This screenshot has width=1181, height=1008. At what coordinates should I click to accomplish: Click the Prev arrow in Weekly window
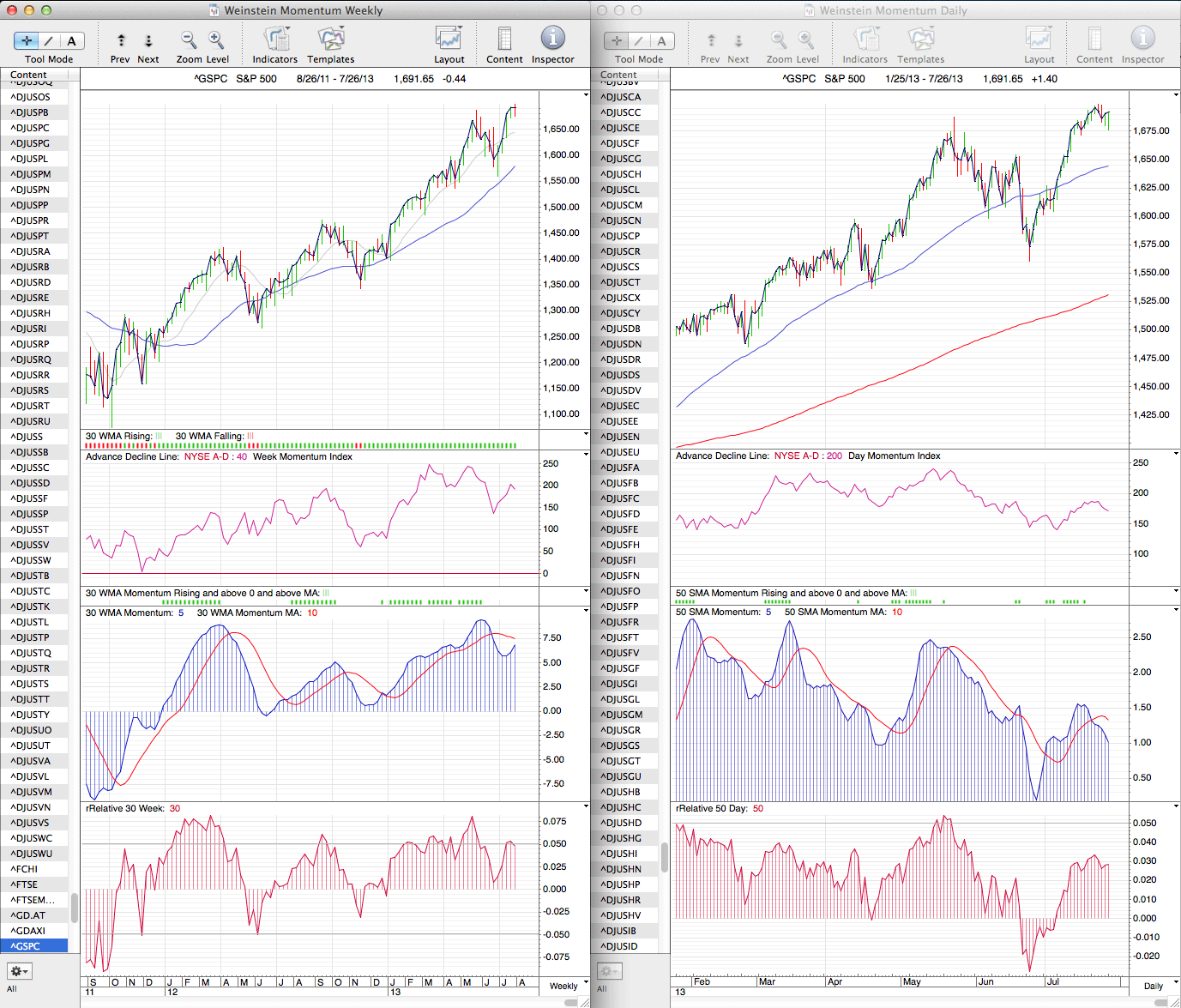(x=121, y=41)
